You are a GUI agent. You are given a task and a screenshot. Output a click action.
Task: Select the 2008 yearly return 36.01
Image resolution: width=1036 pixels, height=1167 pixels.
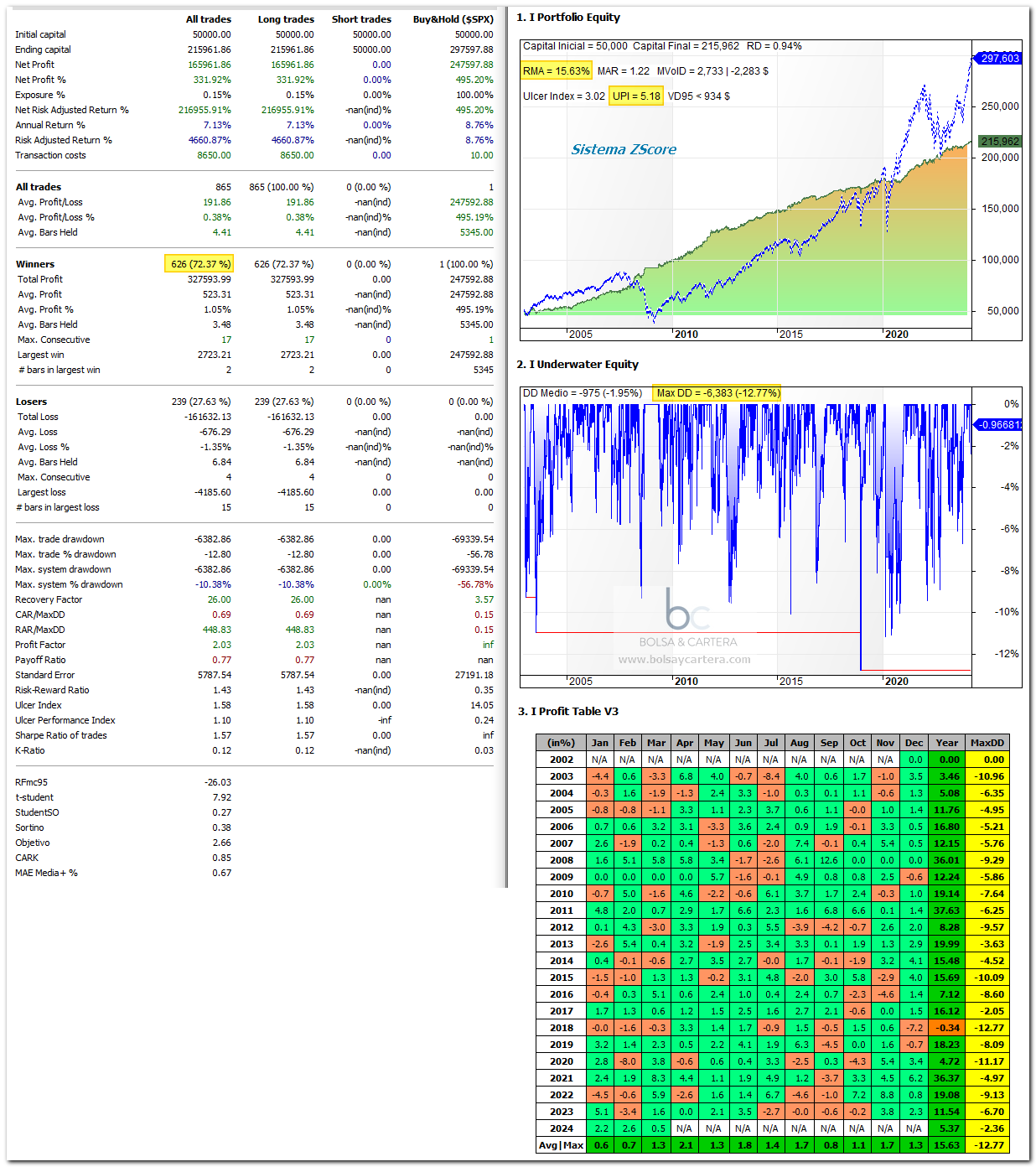coord(947,860)
